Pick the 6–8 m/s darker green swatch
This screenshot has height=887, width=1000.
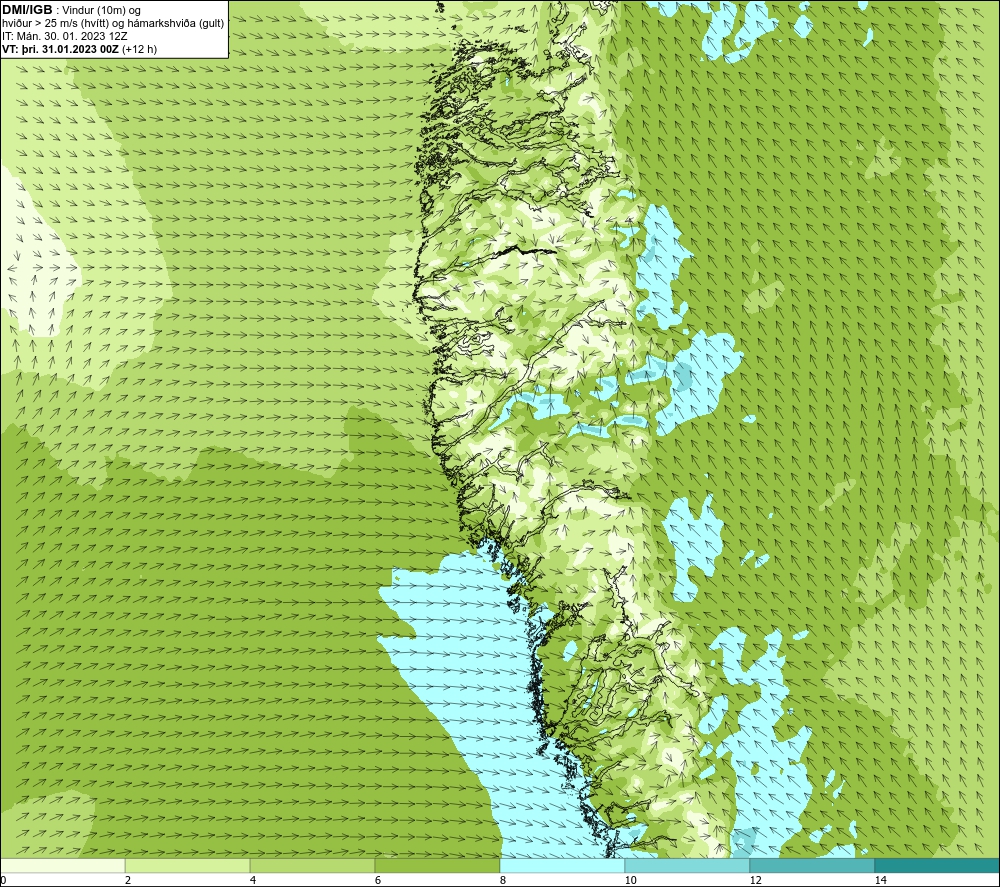coord(437,865)
